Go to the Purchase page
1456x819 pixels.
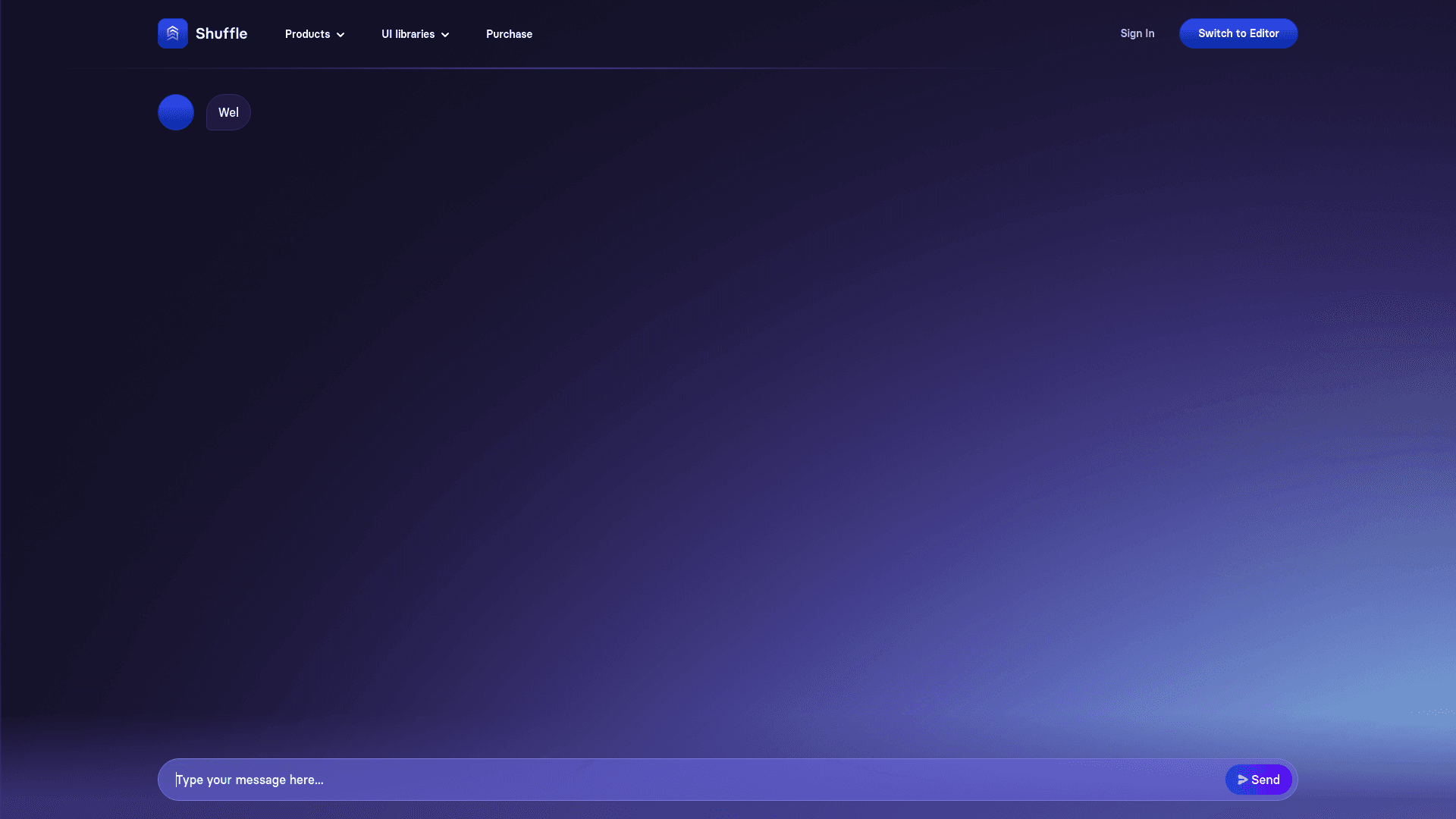pos(509,34)
